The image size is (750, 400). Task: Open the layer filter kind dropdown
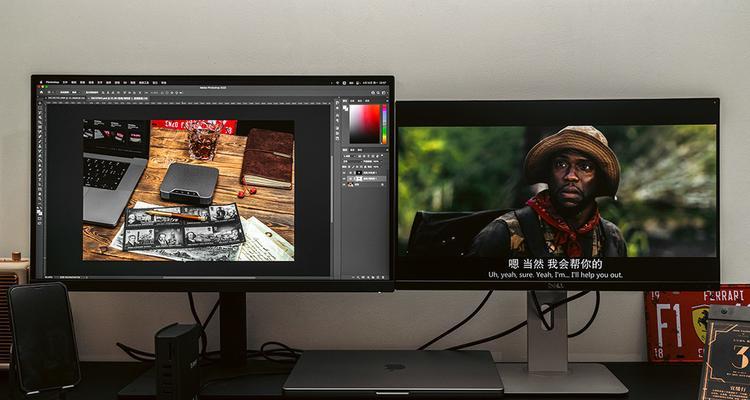point(349,156)
